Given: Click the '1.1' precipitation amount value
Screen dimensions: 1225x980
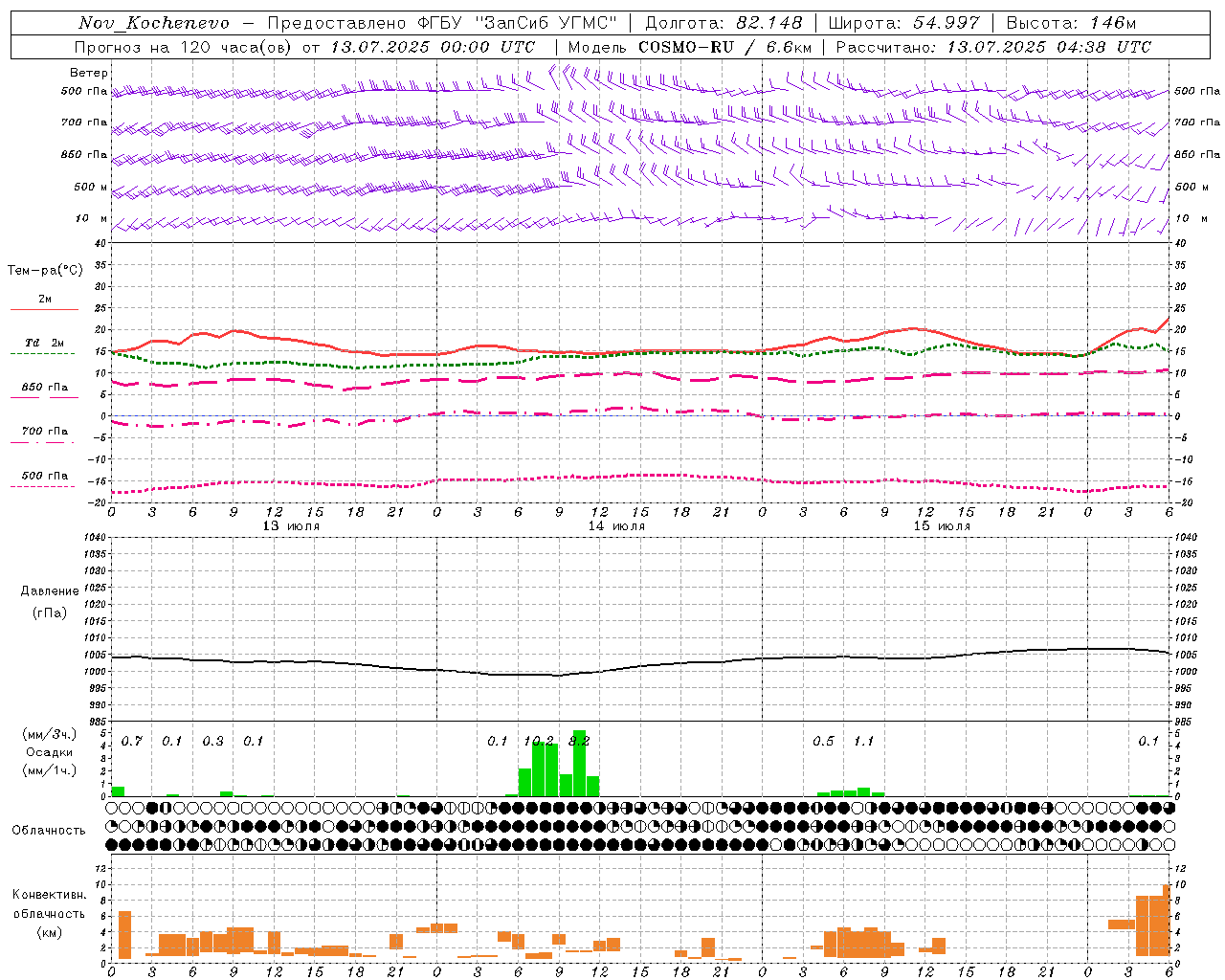Looking at the screenshot, I should (863, 741).
